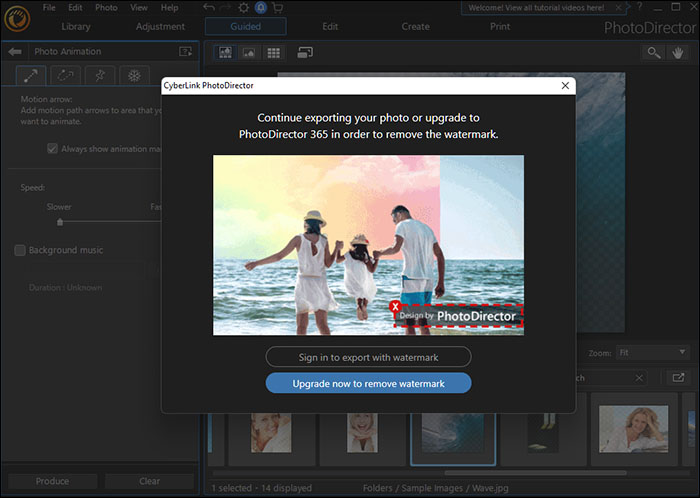Image resolution: width=700 pixels, height=498 pixels.
Task: Open the Zoom Fit dropdown
Action: (653, 353)
